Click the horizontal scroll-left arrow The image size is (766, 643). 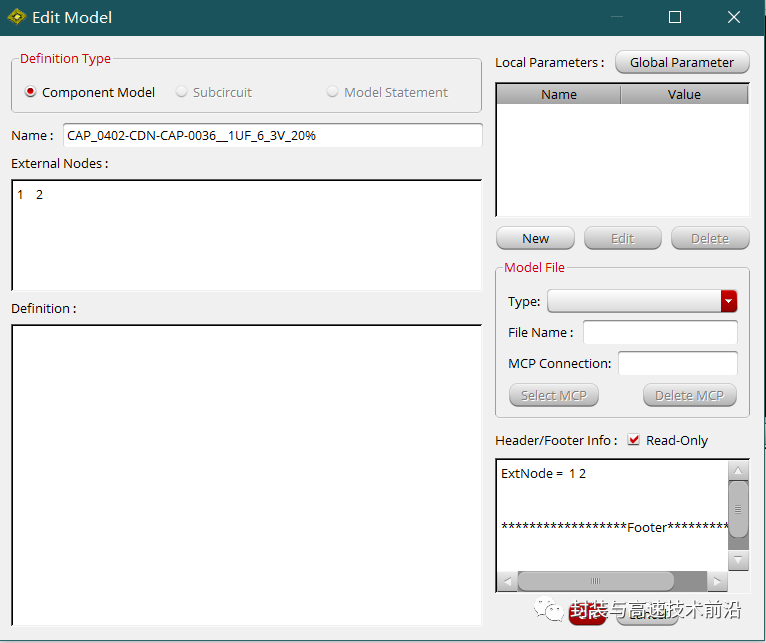point(508,581)
